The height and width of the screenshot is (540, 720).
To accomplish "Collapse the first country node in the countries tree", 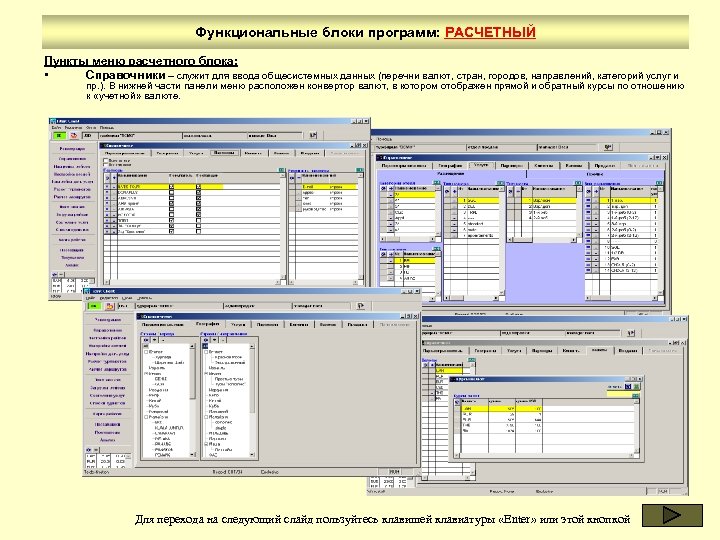I will 146,352.
